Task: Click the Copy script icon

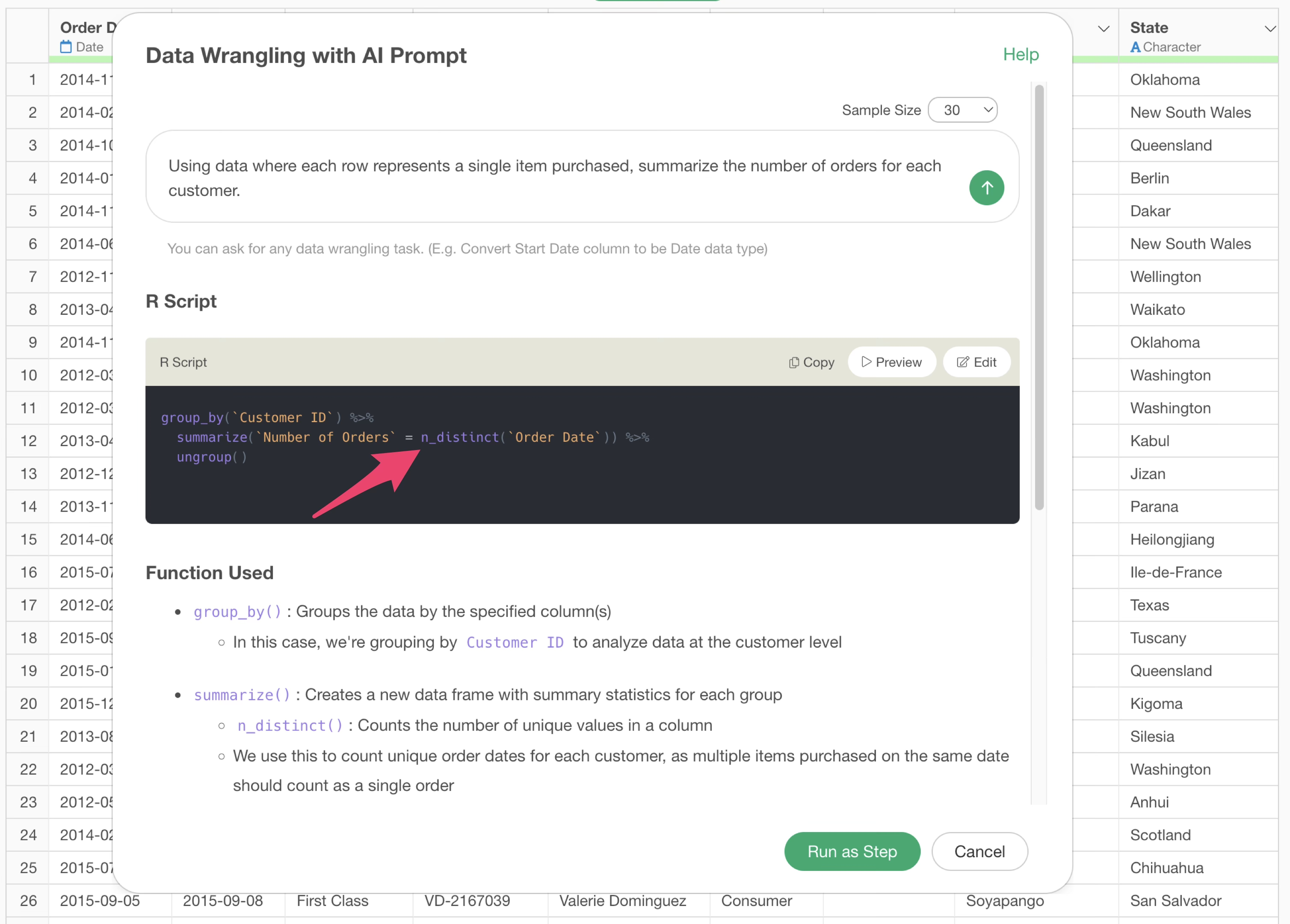Action: coord(794,362)
